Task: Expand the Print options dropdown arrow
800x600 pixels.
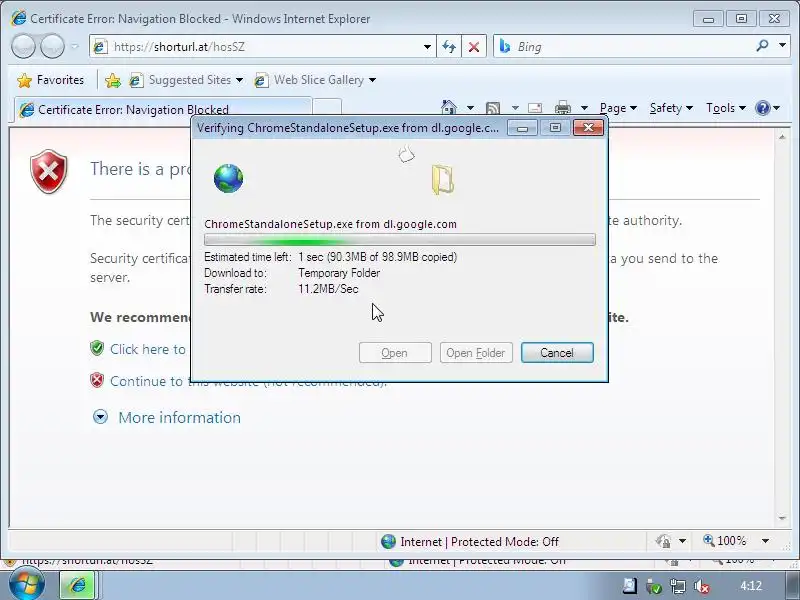Action: pyautogui.click(x=585, y=108)
